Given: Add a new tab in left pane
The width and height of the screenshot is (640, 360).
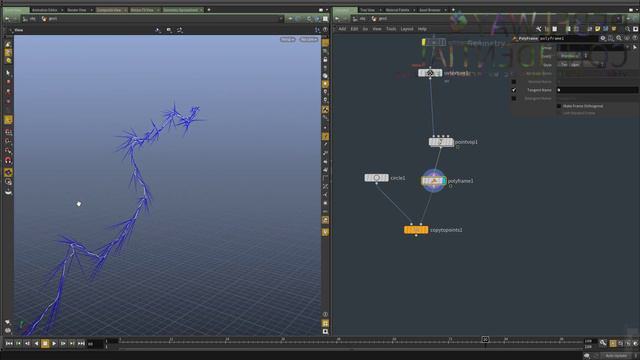Looking at the screenshot, I should click(x=209, y=10).
